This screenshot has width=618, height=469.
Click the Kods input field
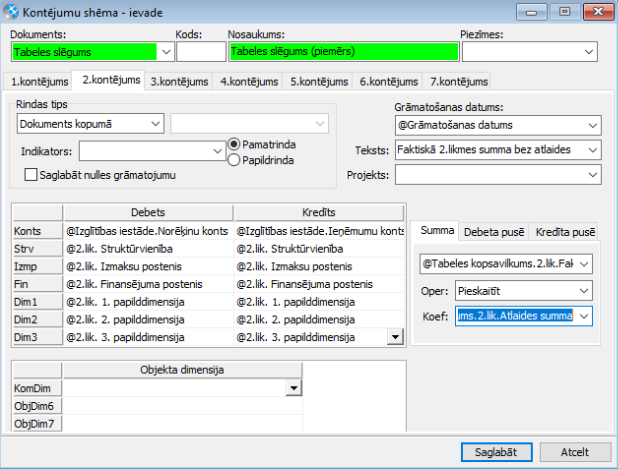(x=201, y=52)
